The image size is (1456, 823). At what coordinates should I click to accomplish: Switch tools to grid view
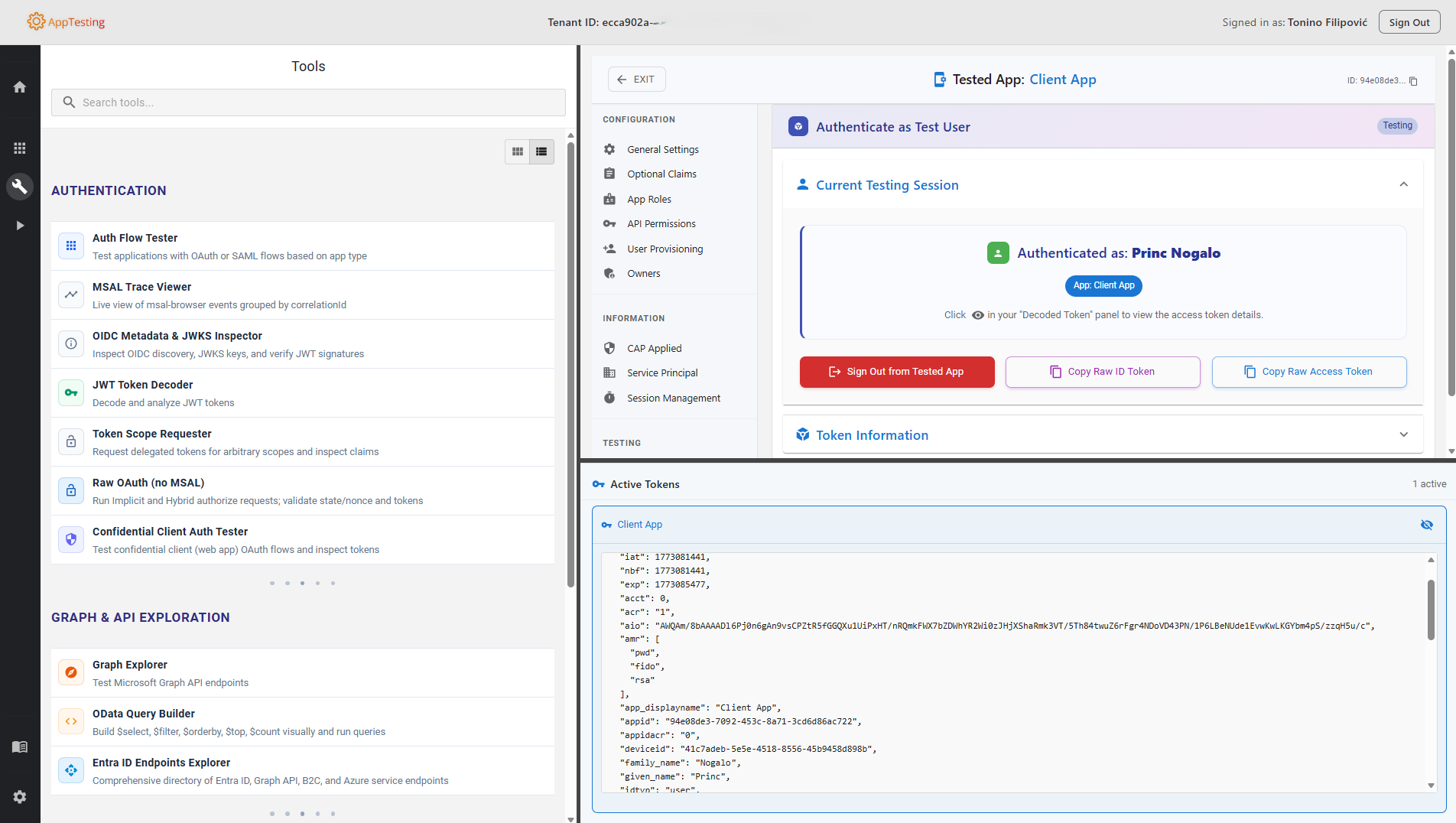tap(518, 151)
